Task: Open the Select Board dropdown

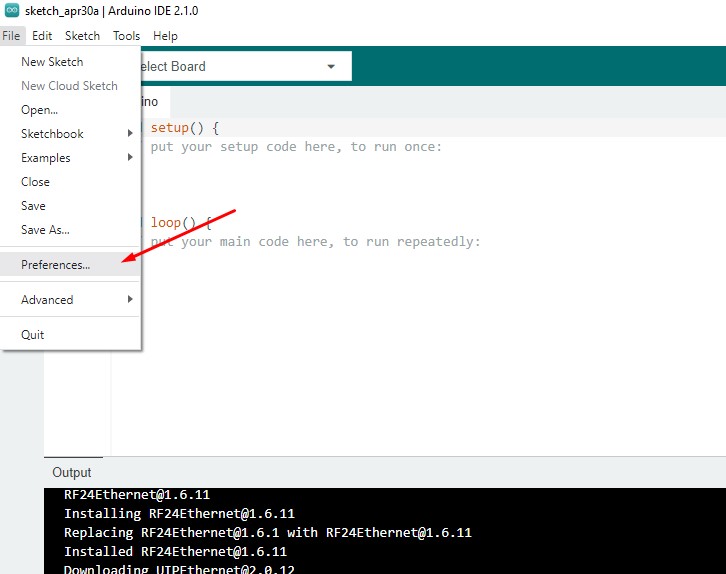Action: pyautogui.click(x=245, y=66)
